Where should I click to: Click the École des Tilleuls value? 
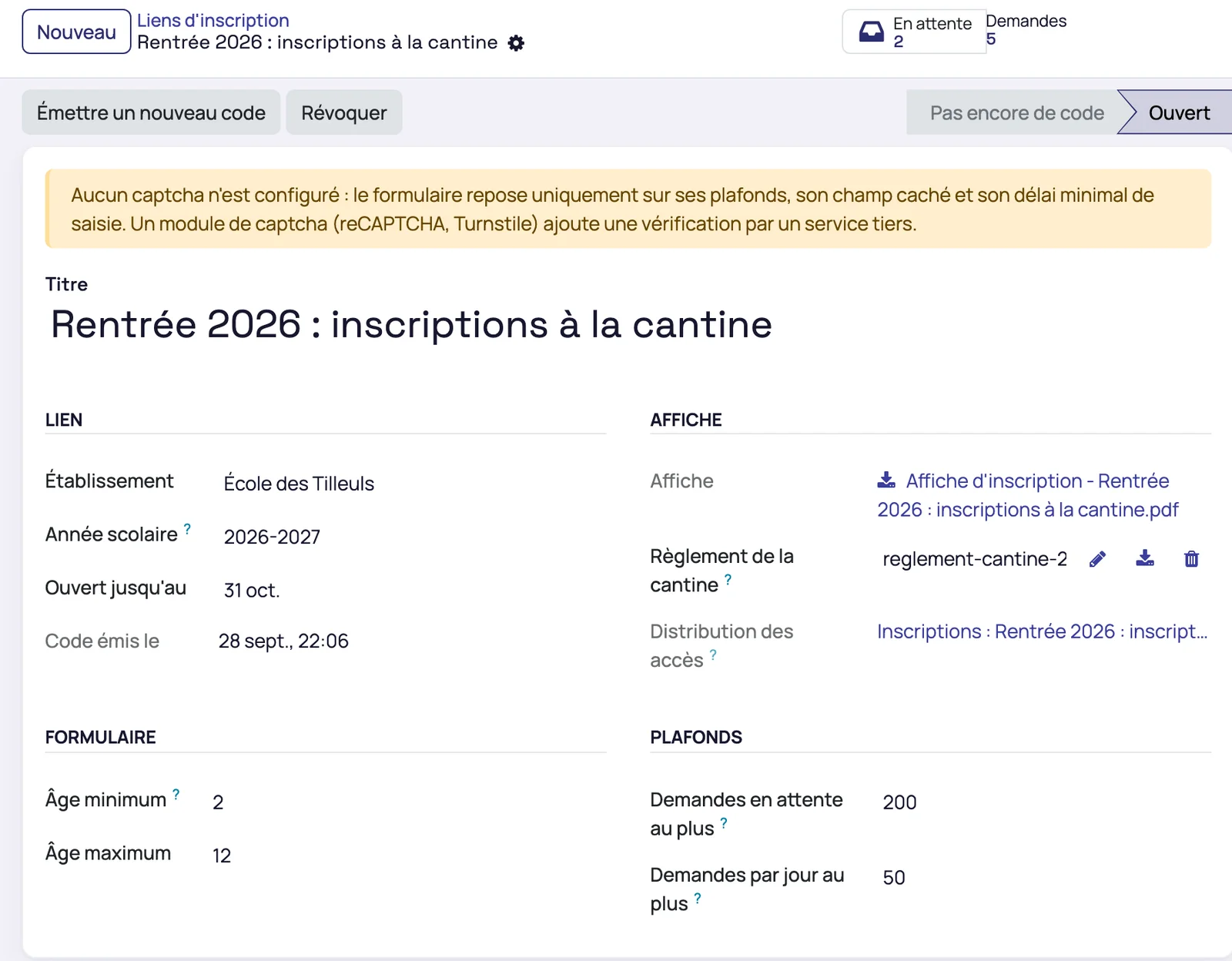click(x=299, y=484)
